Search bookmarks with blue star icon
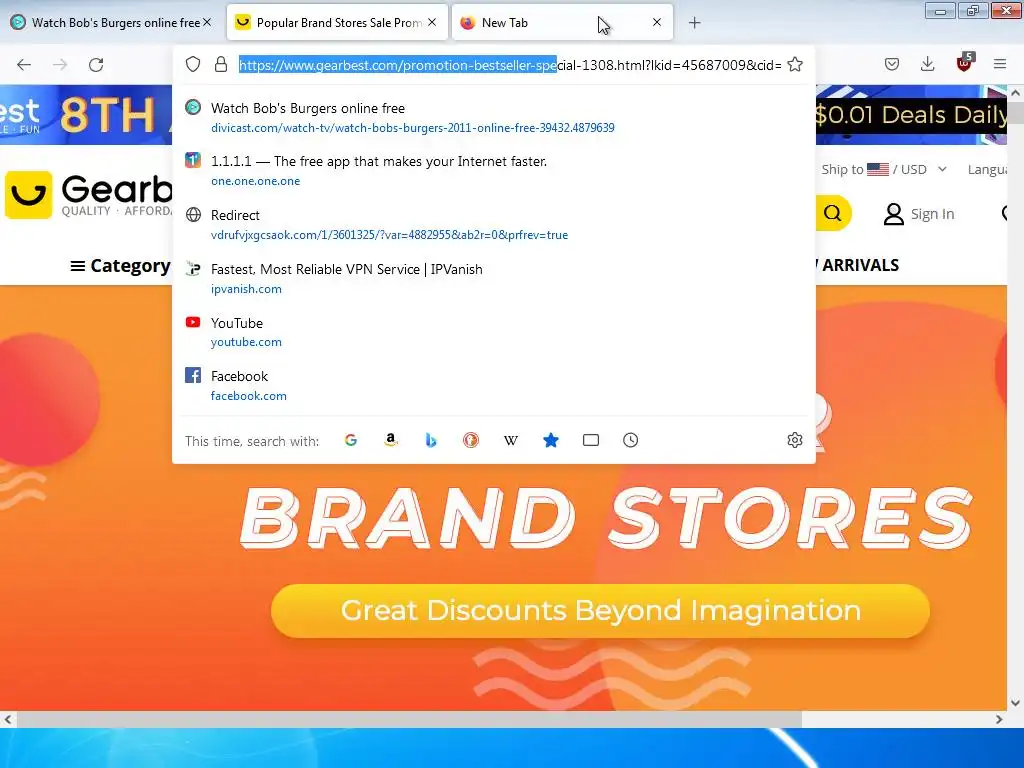Viewport: 1024px width, 768px height. (551, 440)
